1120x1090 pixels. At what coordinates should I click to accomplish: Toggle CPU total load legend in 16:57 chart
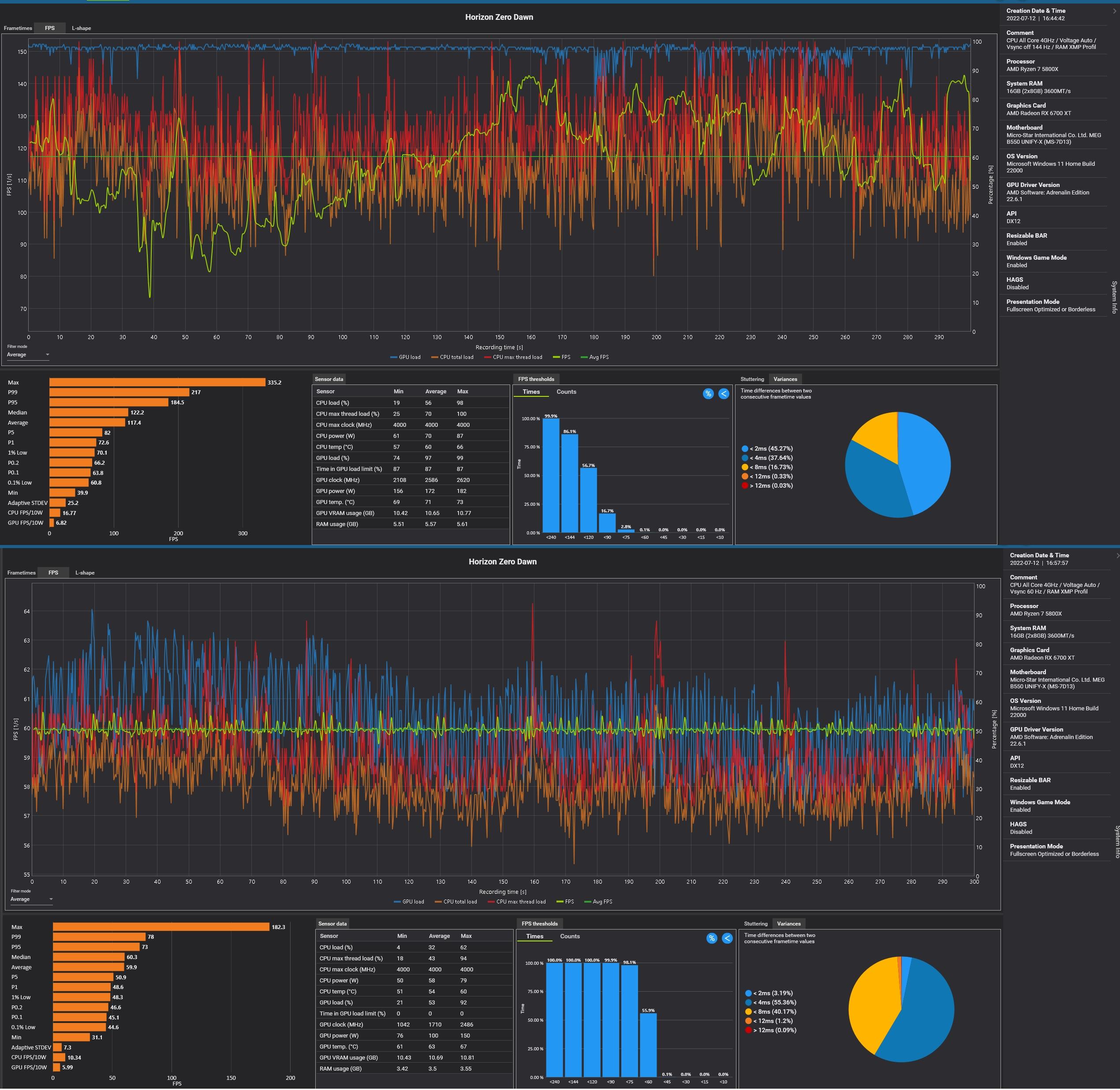coord(456,902)
